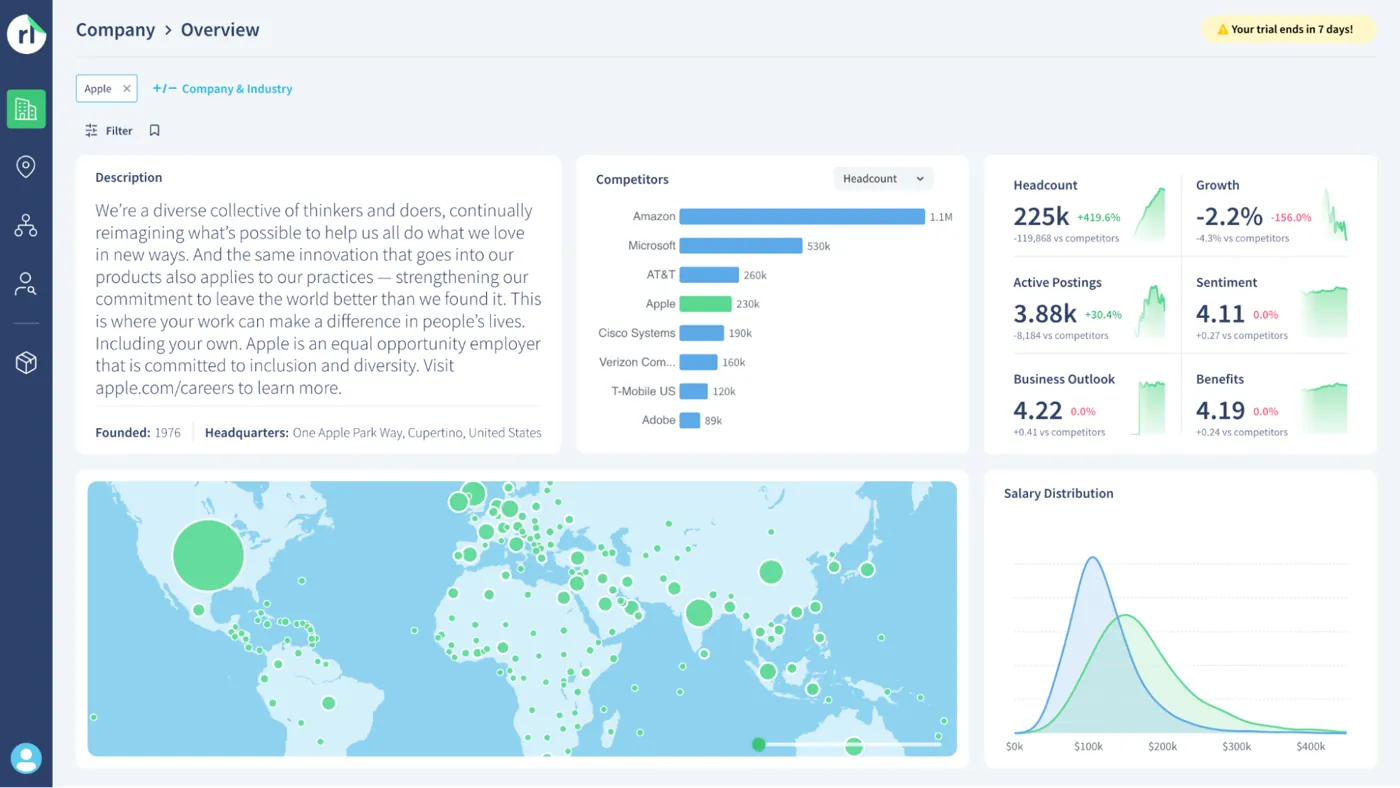Click the right handle of map slider

(x=854, y=746)
